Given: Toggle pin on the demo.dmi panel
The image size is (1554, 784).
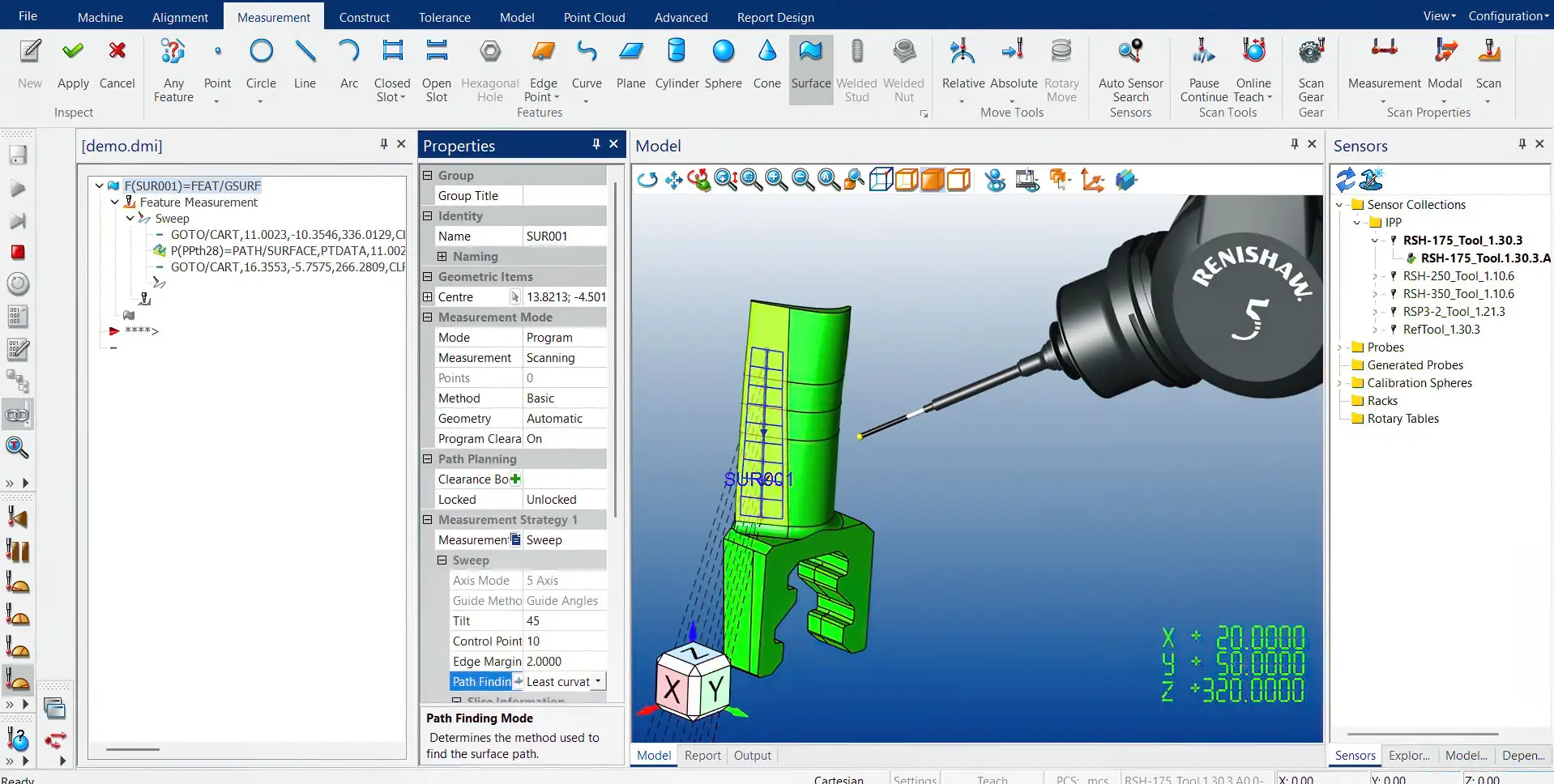Looking at the screenshot, I should tap(384, 144).
